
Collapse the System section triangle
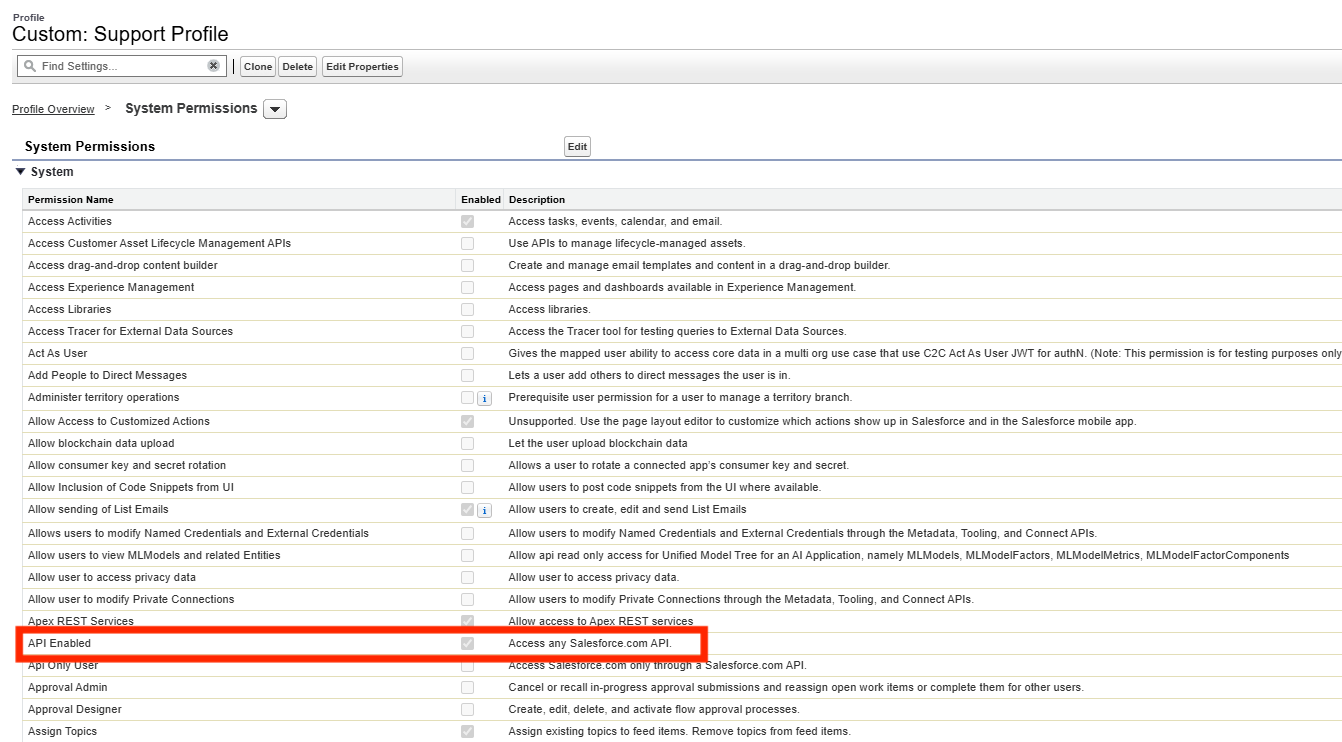[x=20, y=172]
